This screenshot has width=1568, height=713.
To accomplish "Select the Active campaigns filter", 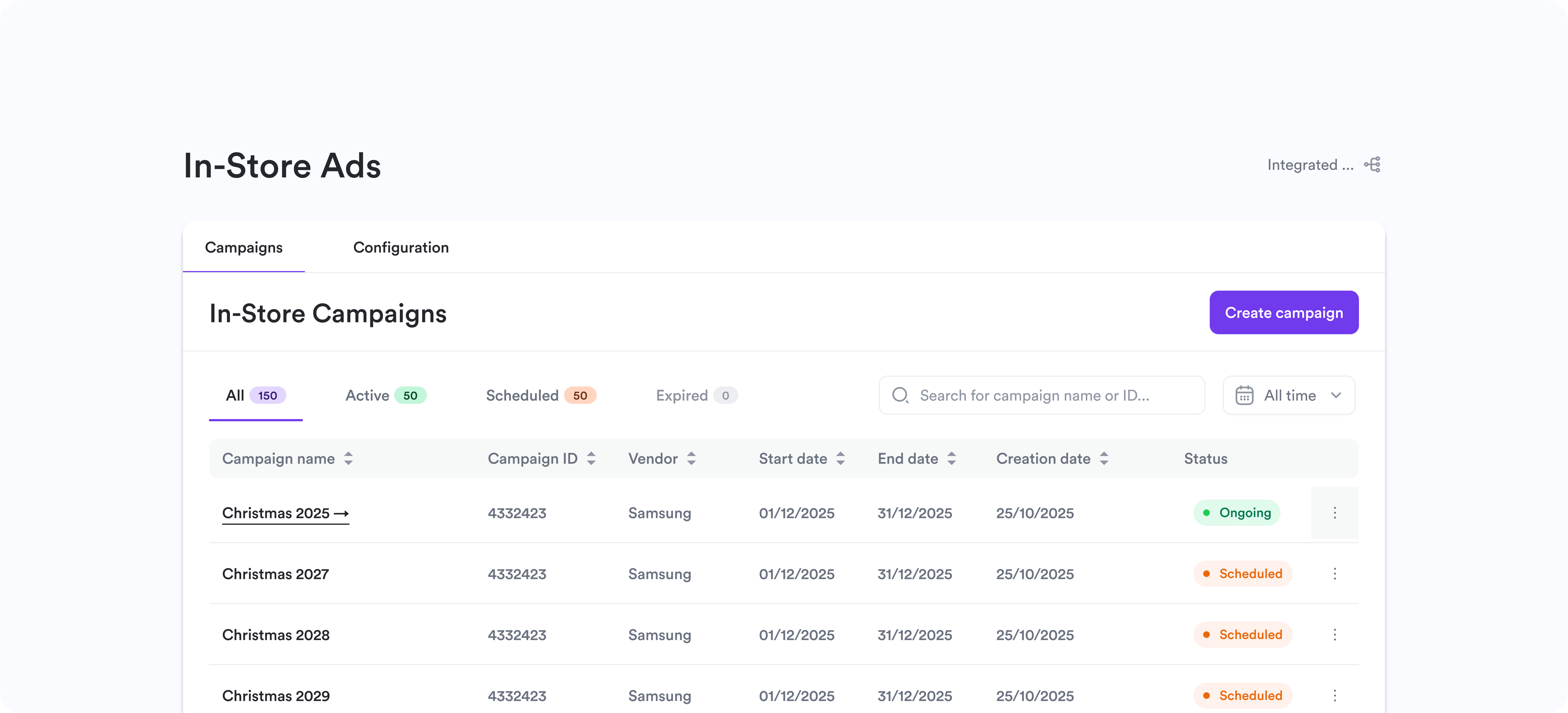I will pyautogui.click(x=385, y=395).
